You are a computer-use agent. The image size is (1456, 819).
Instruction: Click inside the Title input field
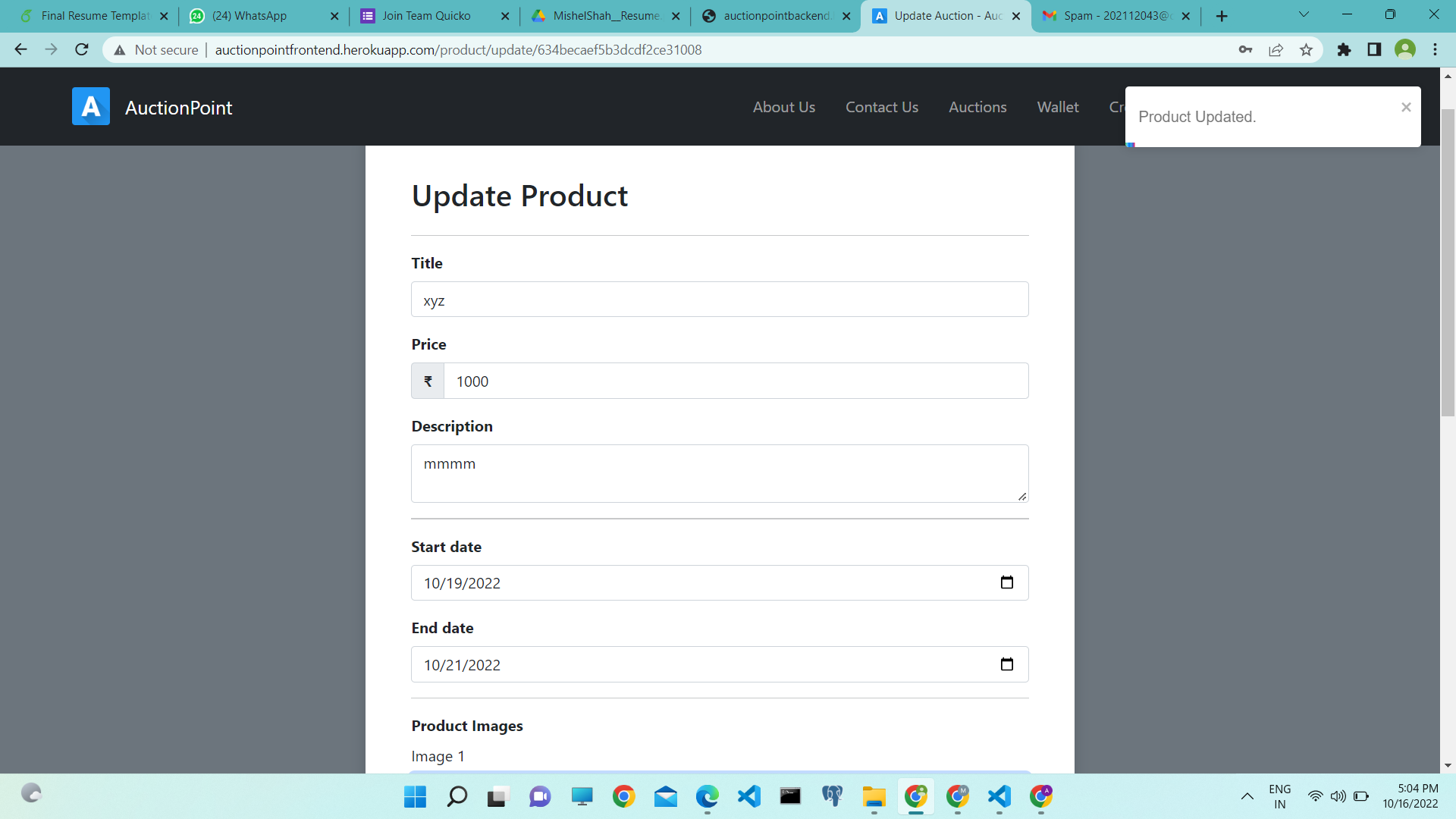click(720, 300)
